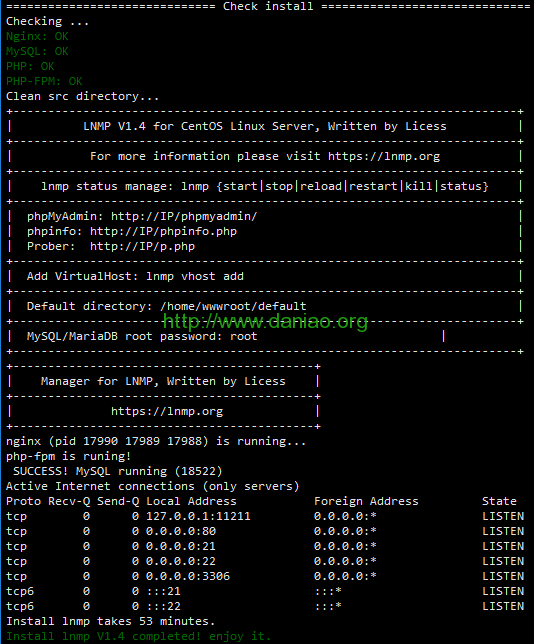
Task: Click the https://lnmp.org URL in info line
Action: [x=384, y=156]
